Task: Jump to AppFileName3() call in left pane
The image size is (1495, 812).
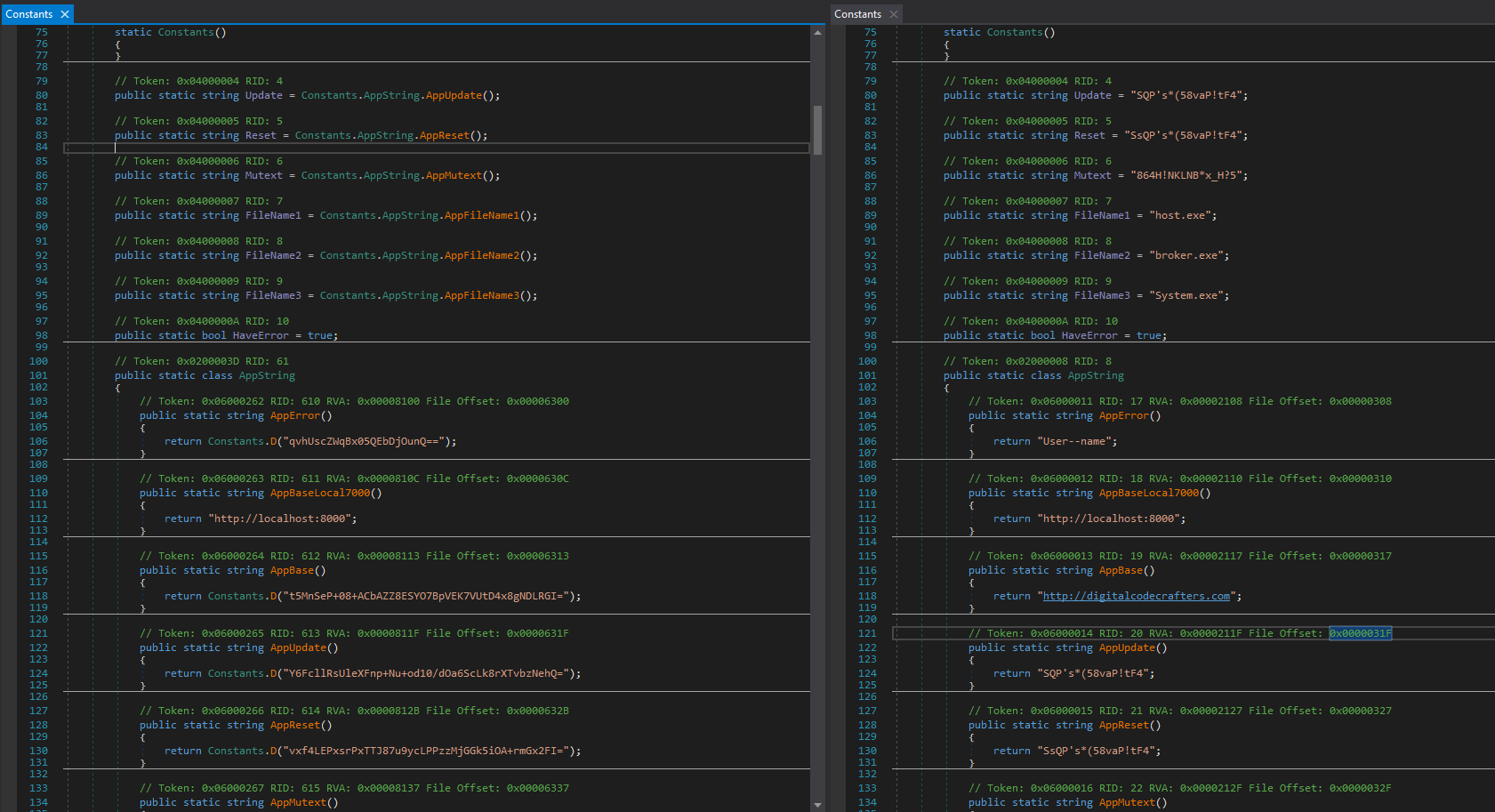Action: coord(481,295)
